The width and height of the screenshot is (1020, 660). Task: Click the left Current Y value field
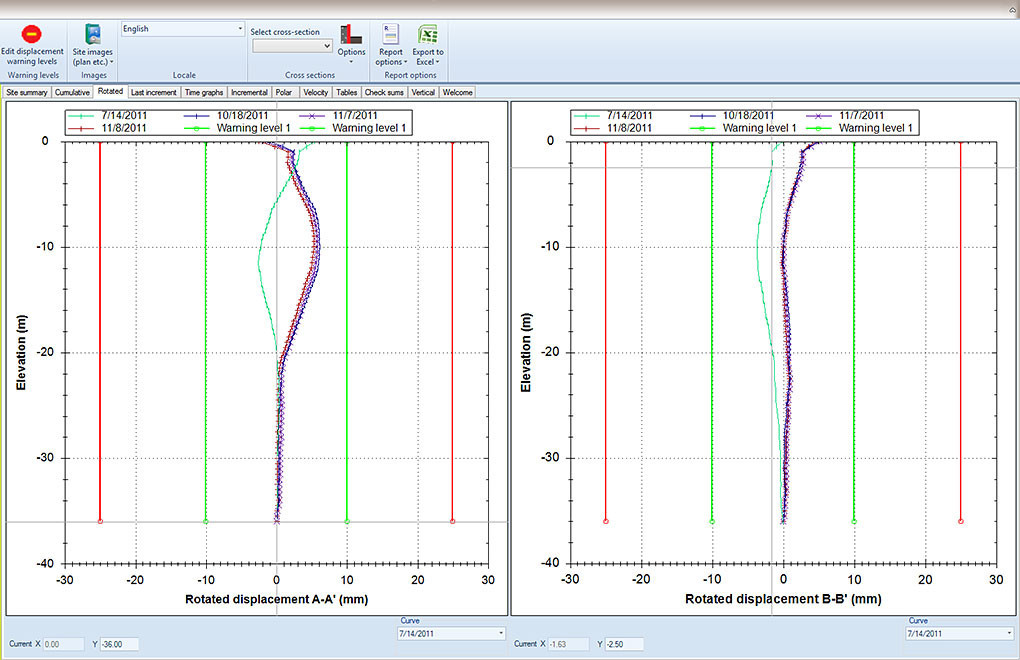pyautogui.click(x=119, y=644)
